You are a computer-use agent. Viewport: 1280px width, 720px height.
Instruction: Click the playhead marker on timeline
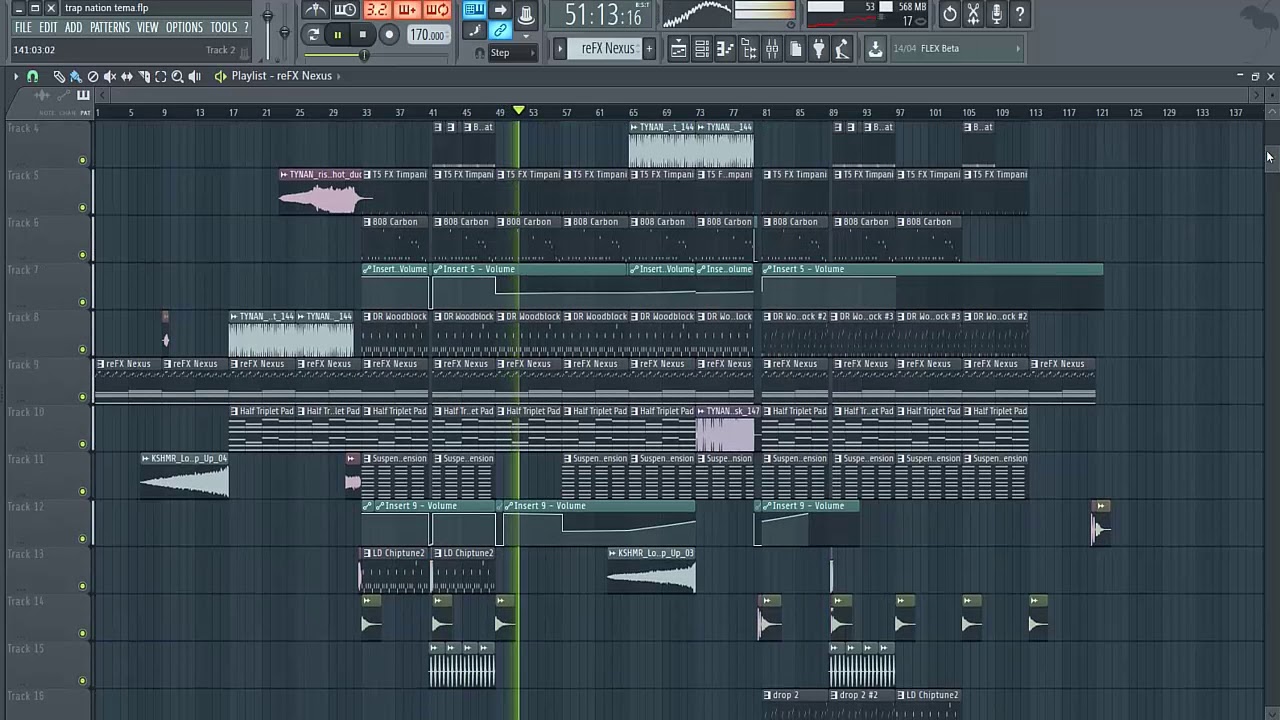[518, 110]
